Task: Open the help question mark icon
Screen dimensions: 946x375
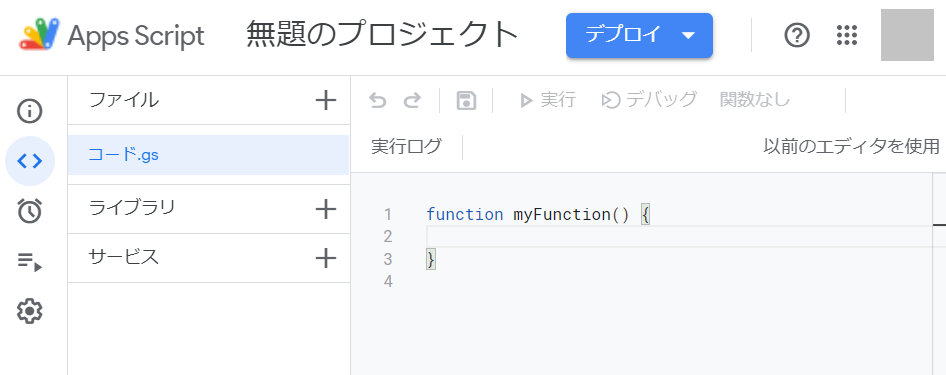Action: [x=796, y=36]
